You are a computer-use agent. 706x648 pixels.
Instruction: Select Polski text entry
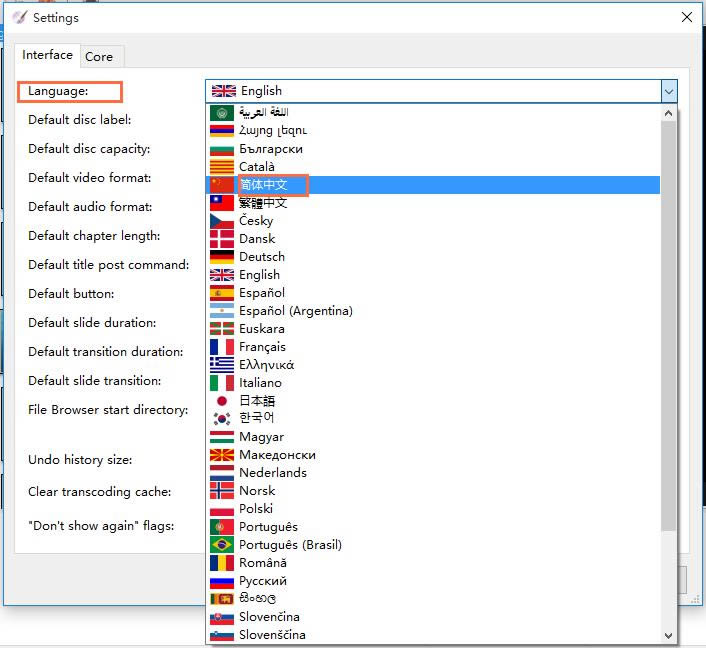click(256, 509)
